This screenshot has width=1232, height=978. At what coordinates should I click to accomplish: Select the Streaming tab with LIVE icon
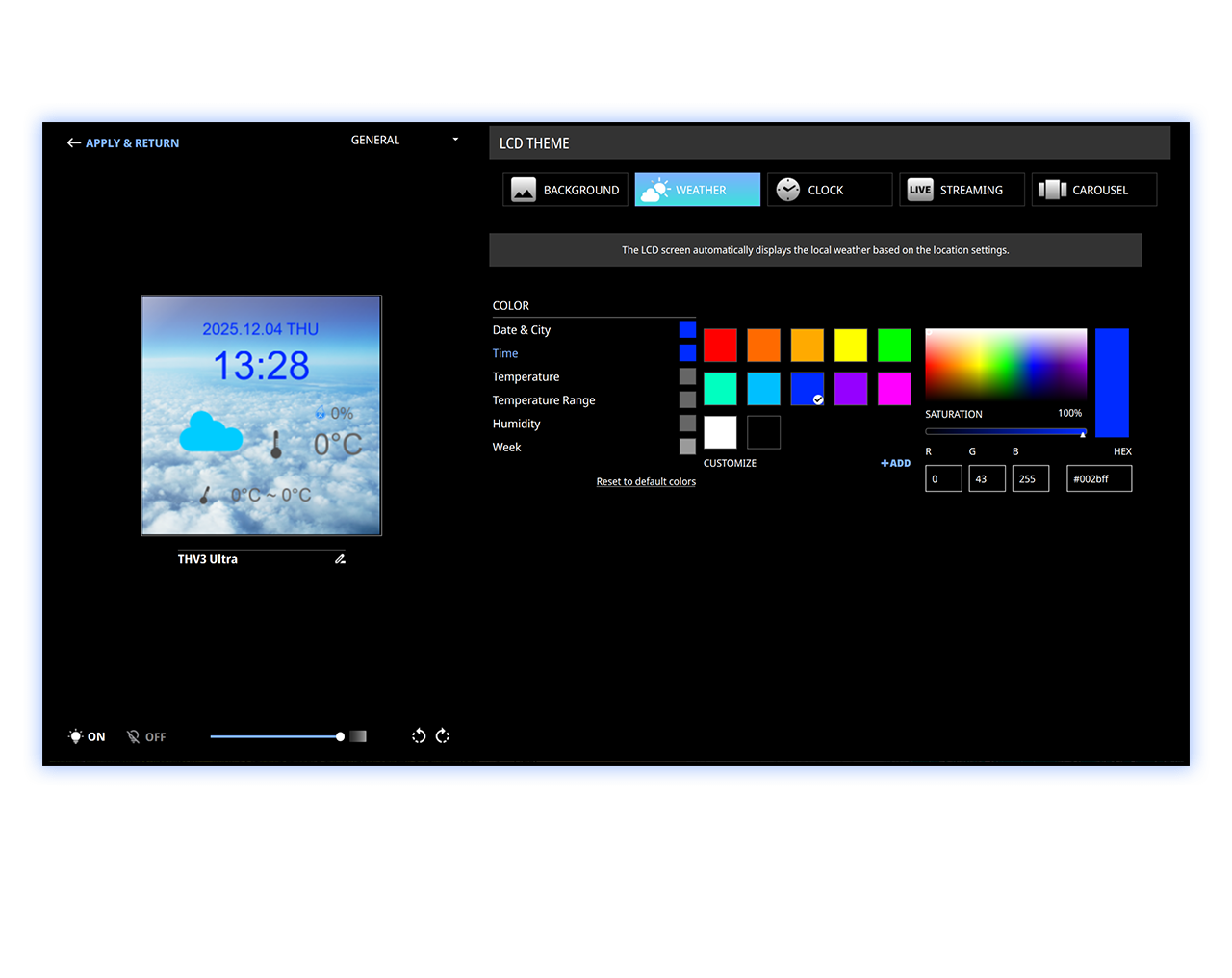click(x=961, y=190)
